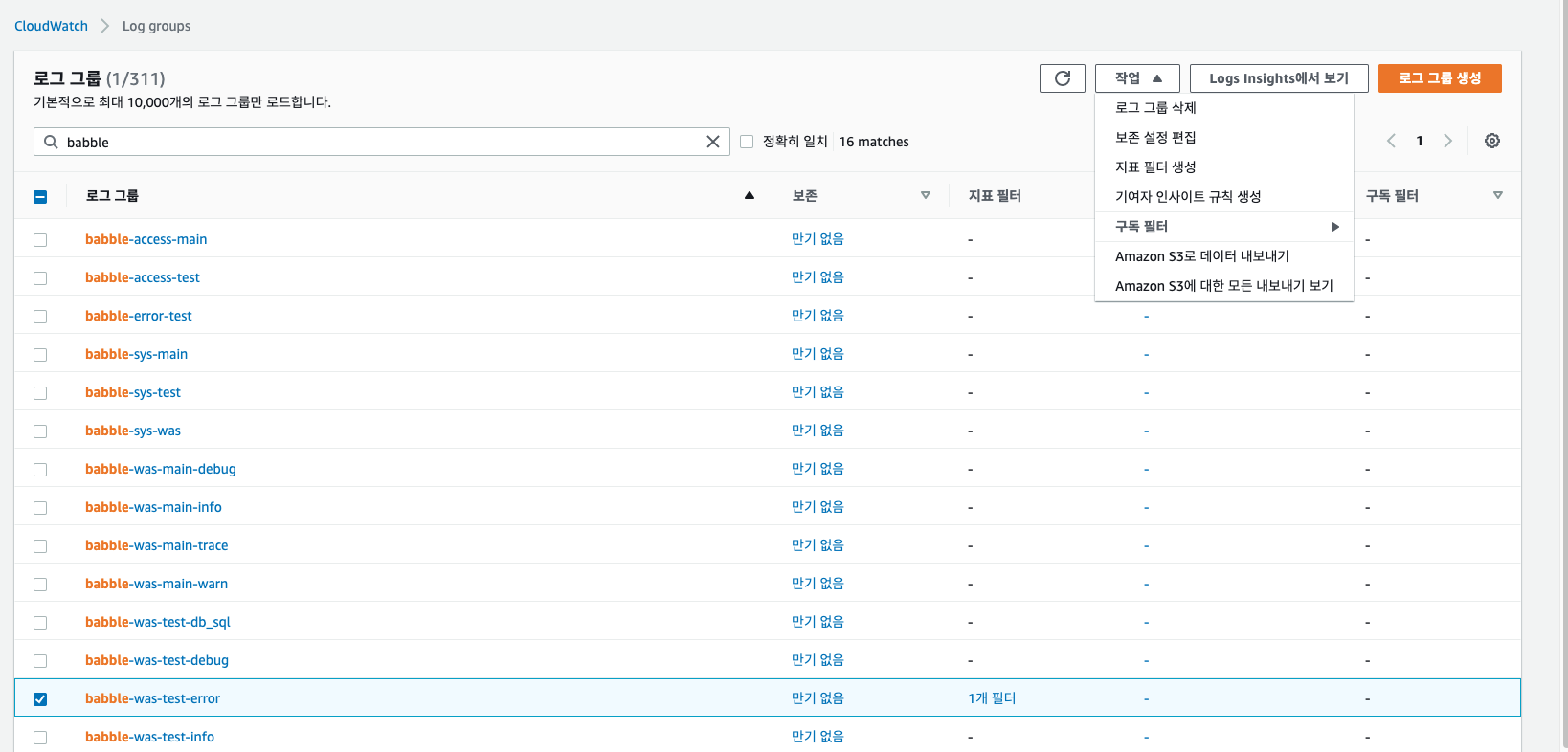Check the babble-sys-main row checkbox
1568x752 pixels.
click(40, 354)
